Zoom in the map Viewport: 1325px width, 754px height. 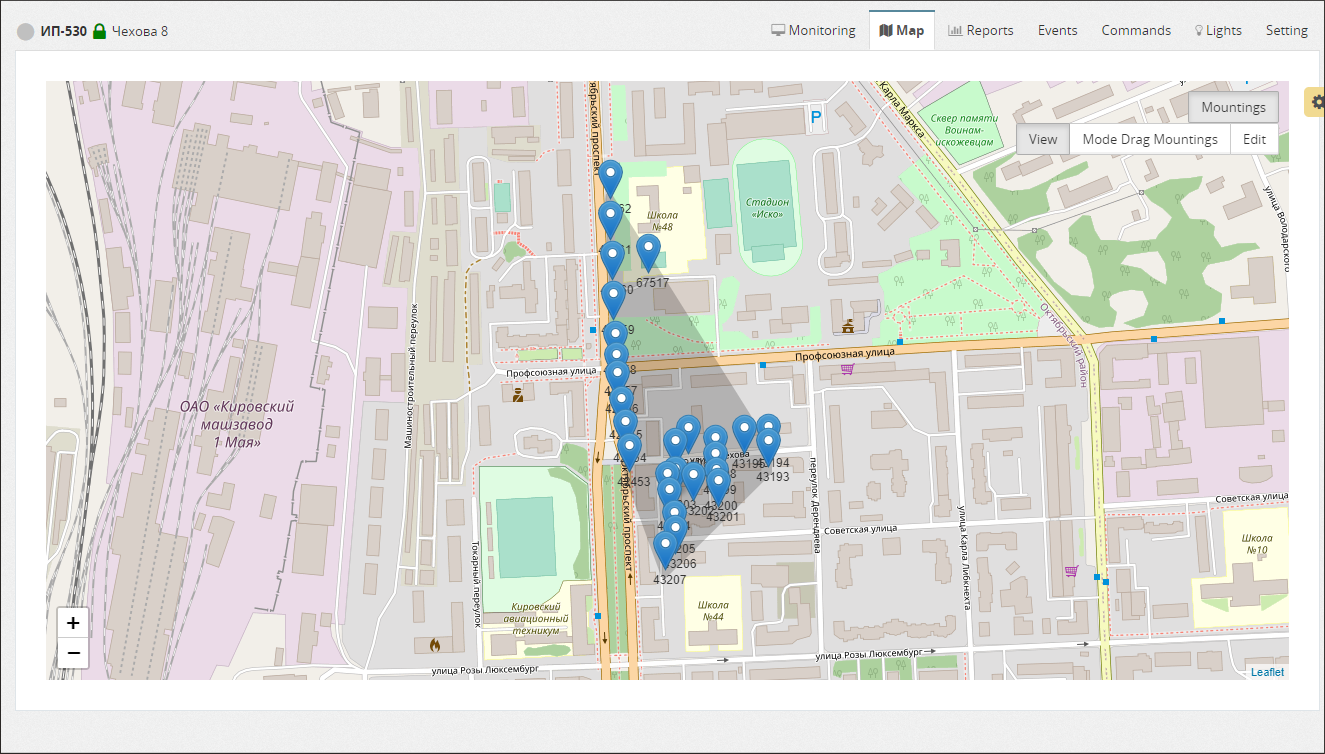click(73, 623)
